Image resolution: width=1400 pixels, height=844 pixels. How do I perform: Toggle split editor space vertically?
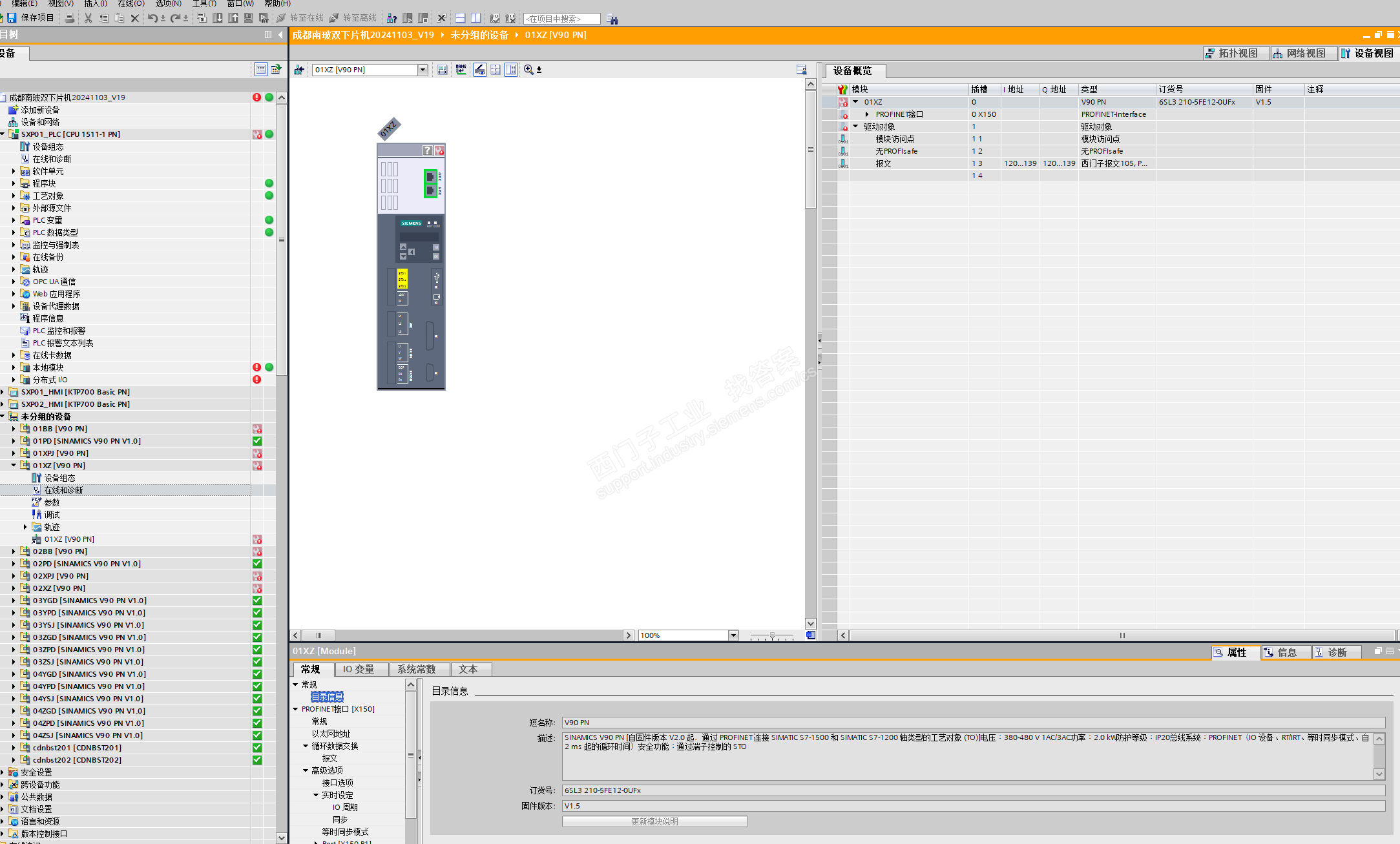click(475, 18)
